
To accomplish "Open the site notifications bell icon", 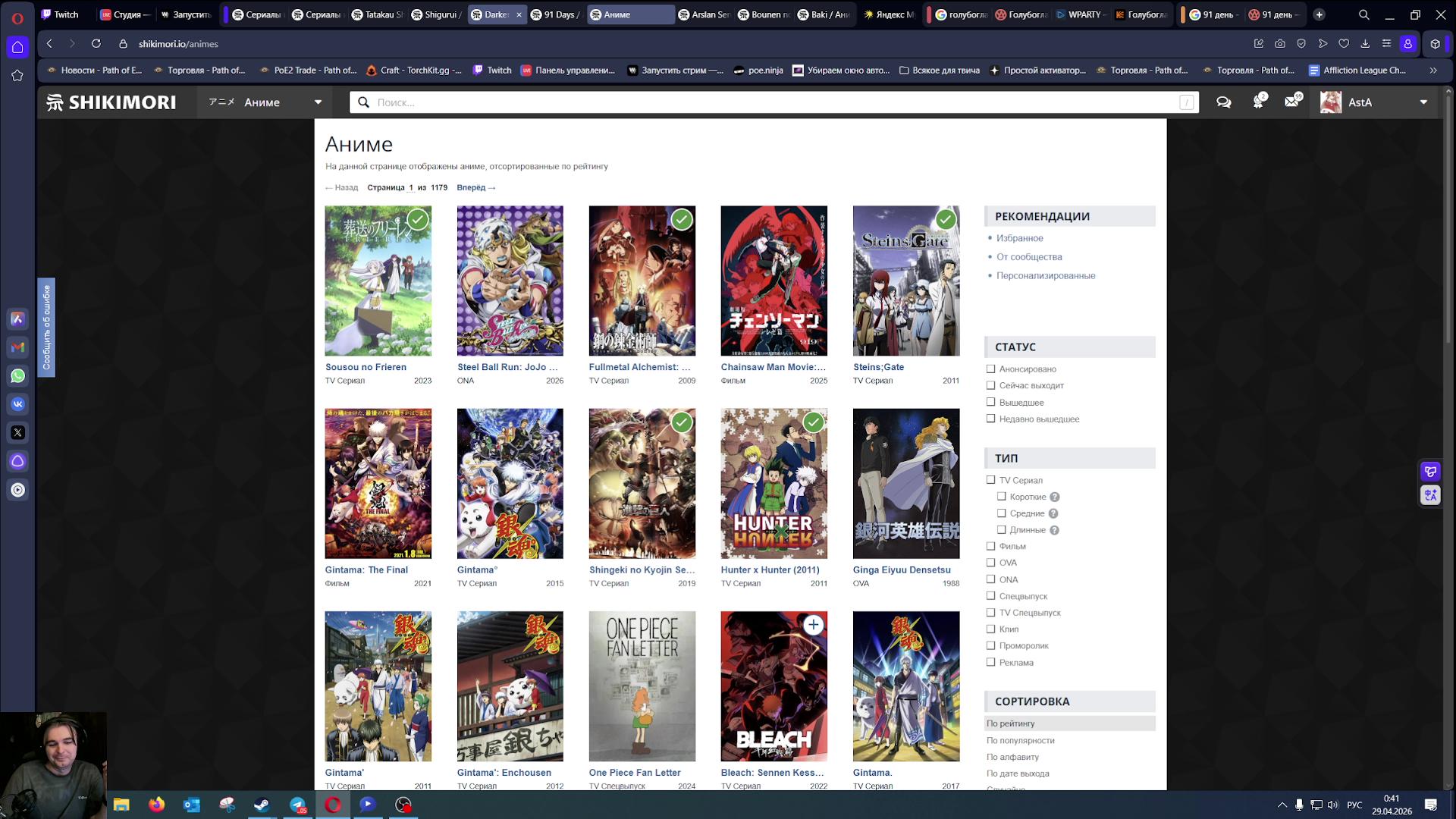I will [1258, 102].
